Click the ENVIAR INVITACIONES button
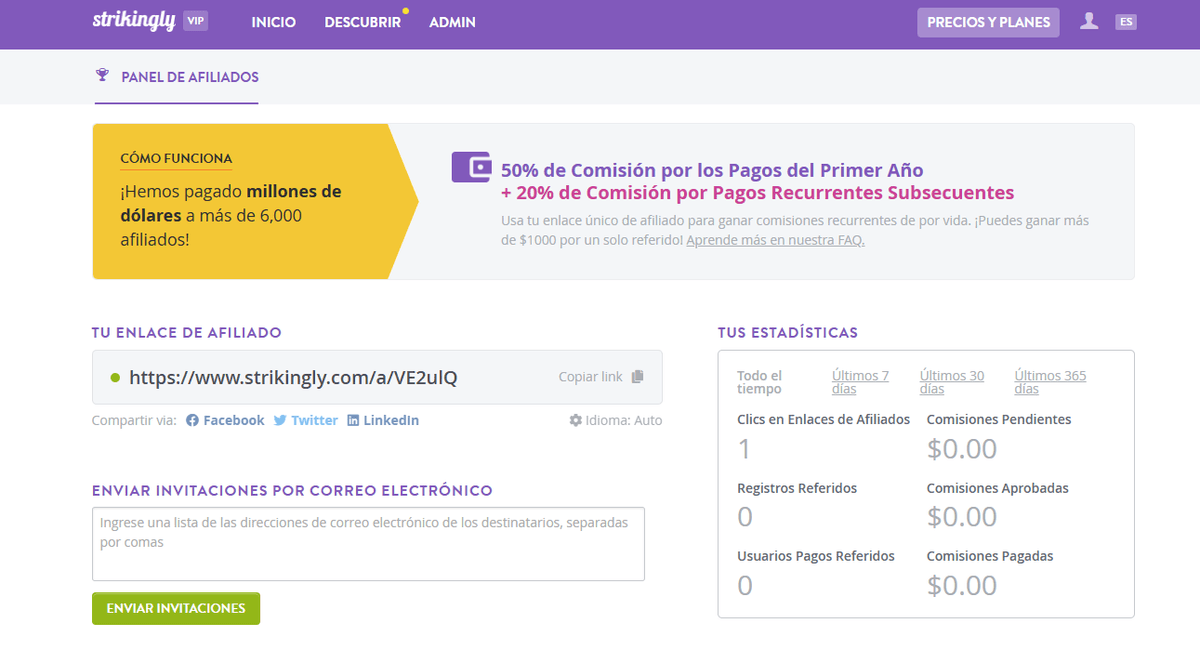The width and height of the screenshot is (1200, 653). click(x=175, y=608)
